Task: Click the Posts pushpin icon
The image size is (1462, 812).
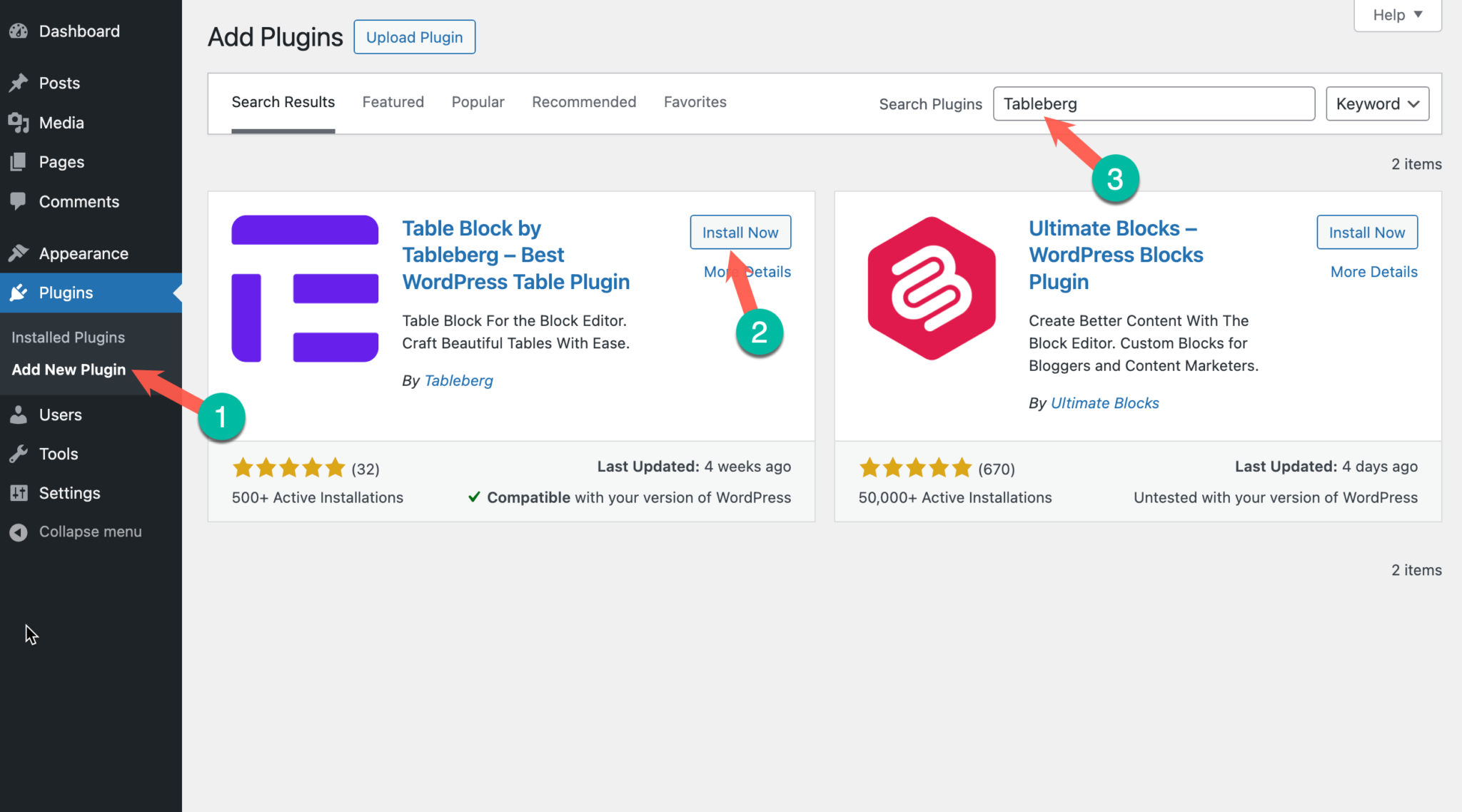Action: (x=19, y=83)
